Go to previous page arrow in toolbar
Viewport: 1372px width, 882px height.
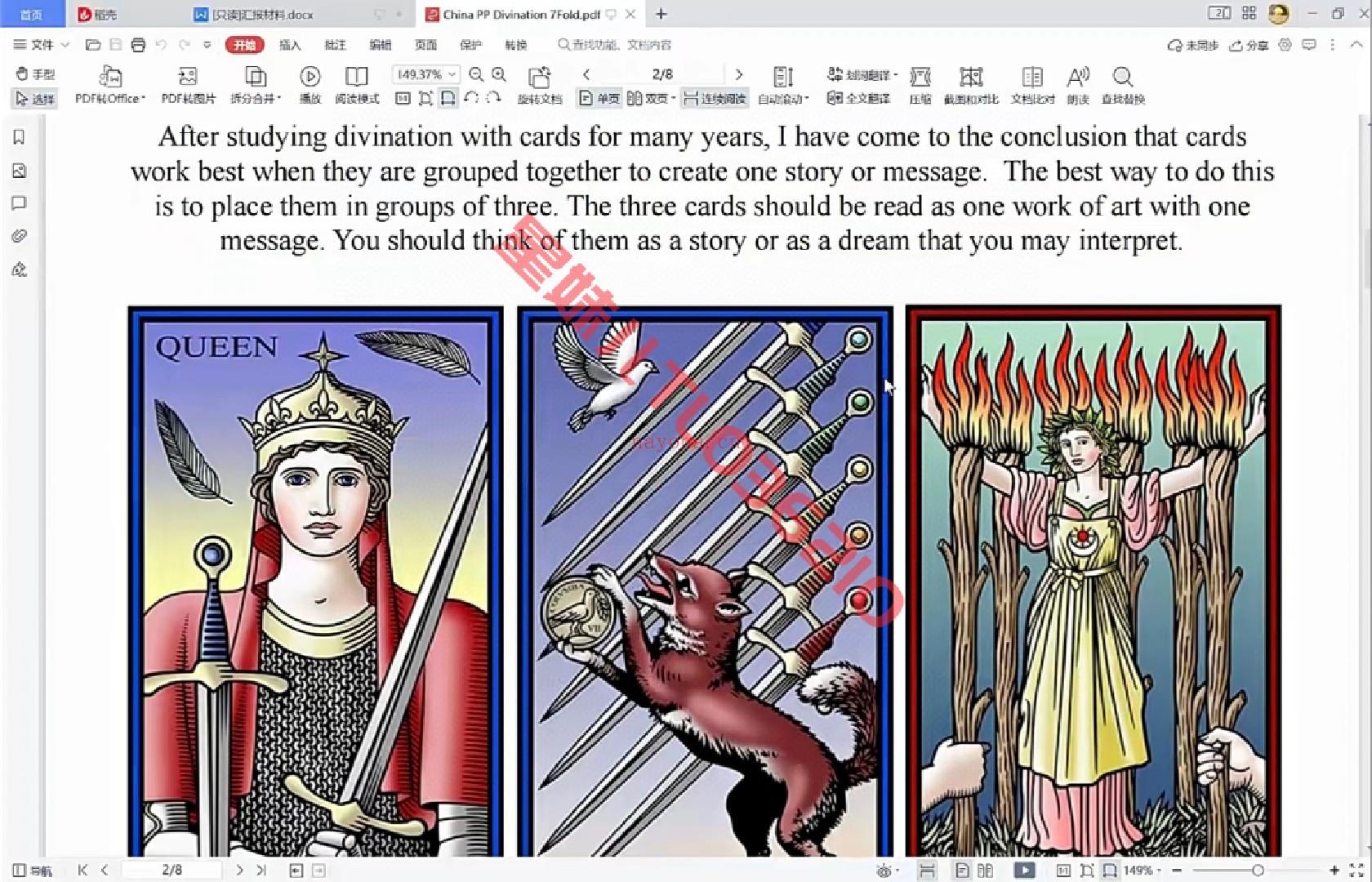point(586,74)
